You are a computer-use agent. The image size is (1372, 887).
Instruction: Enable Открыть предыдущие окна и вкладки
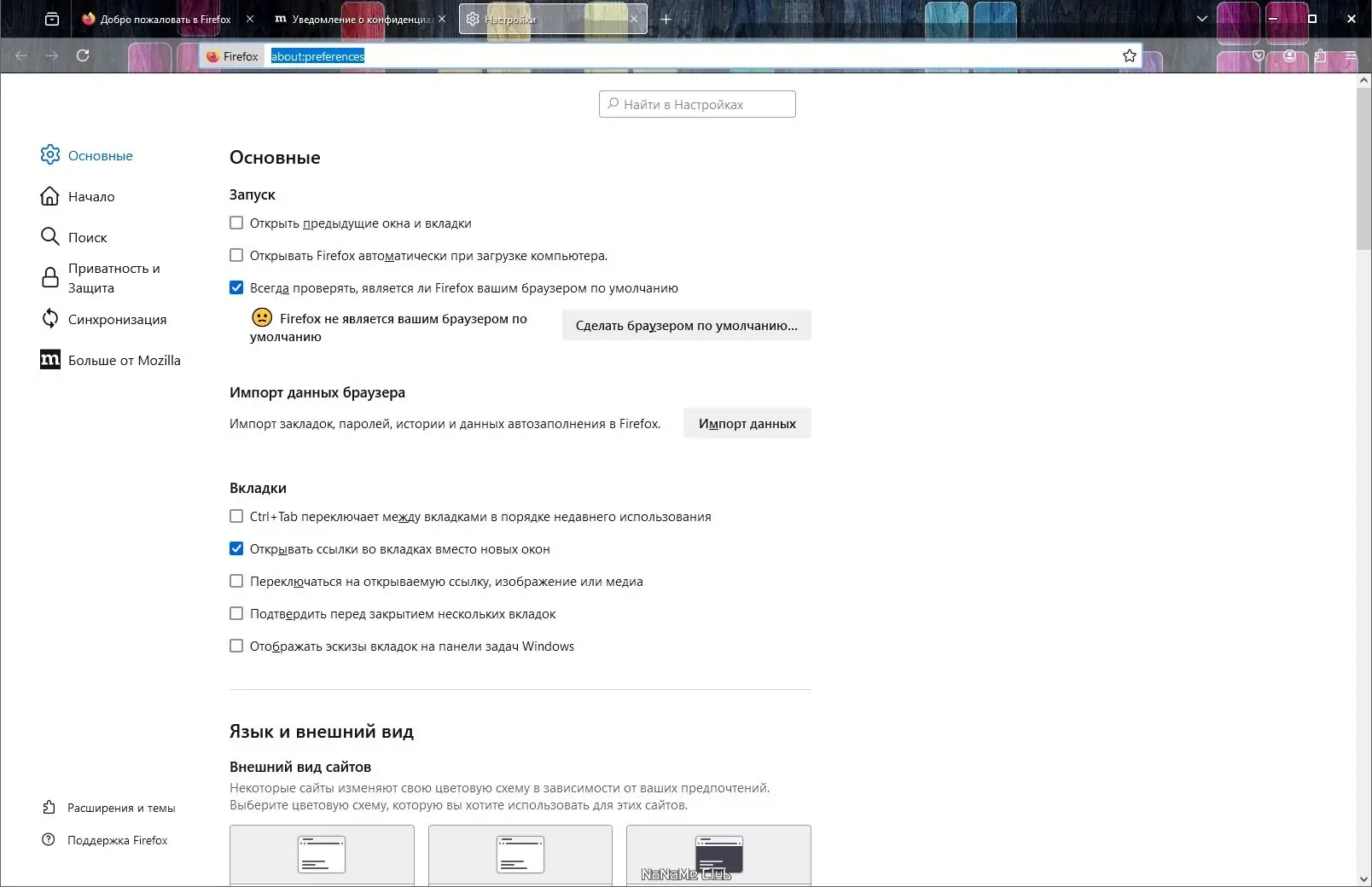click(236, 223)
